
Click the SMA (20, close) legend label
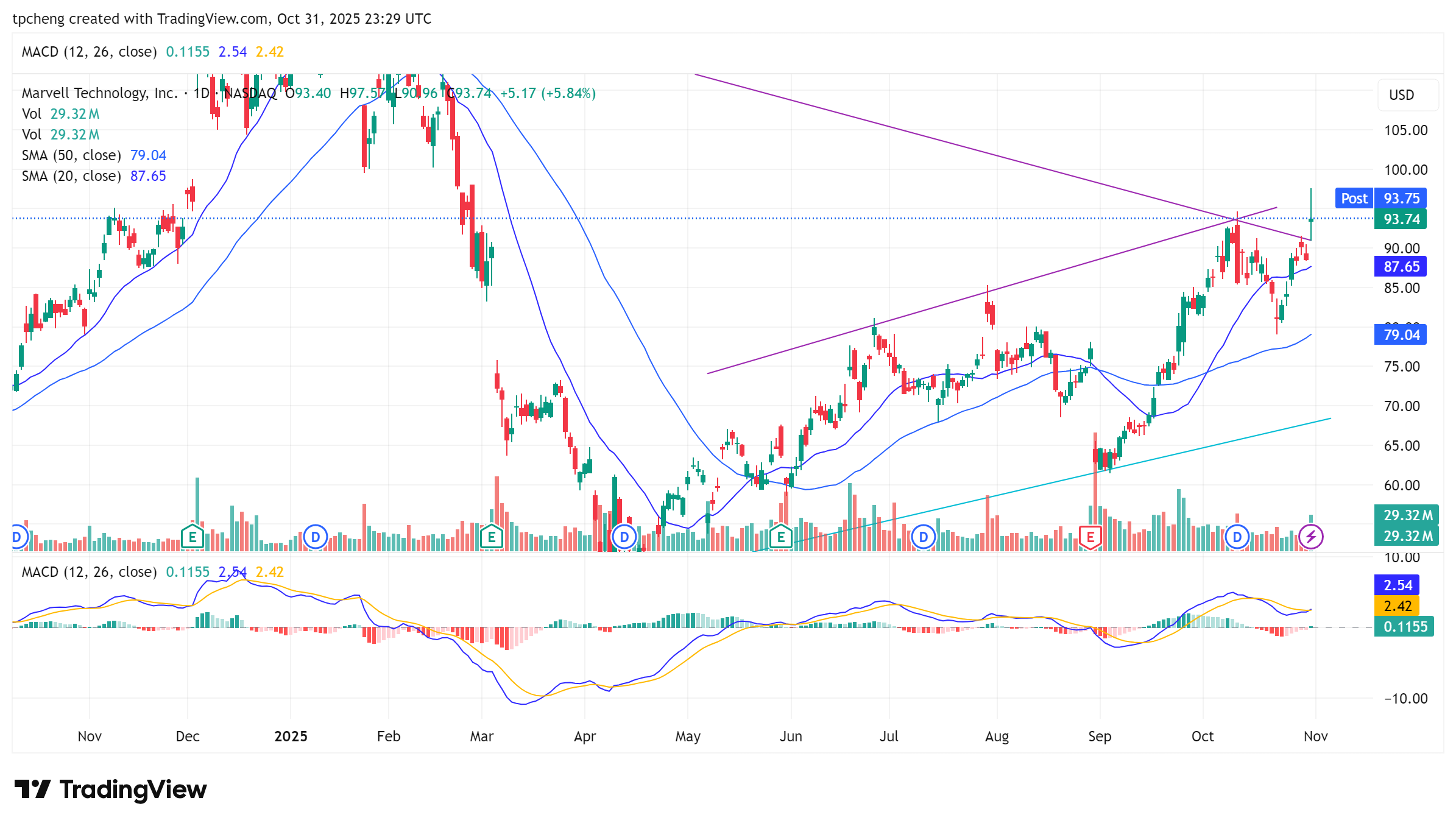click(71, 176)
